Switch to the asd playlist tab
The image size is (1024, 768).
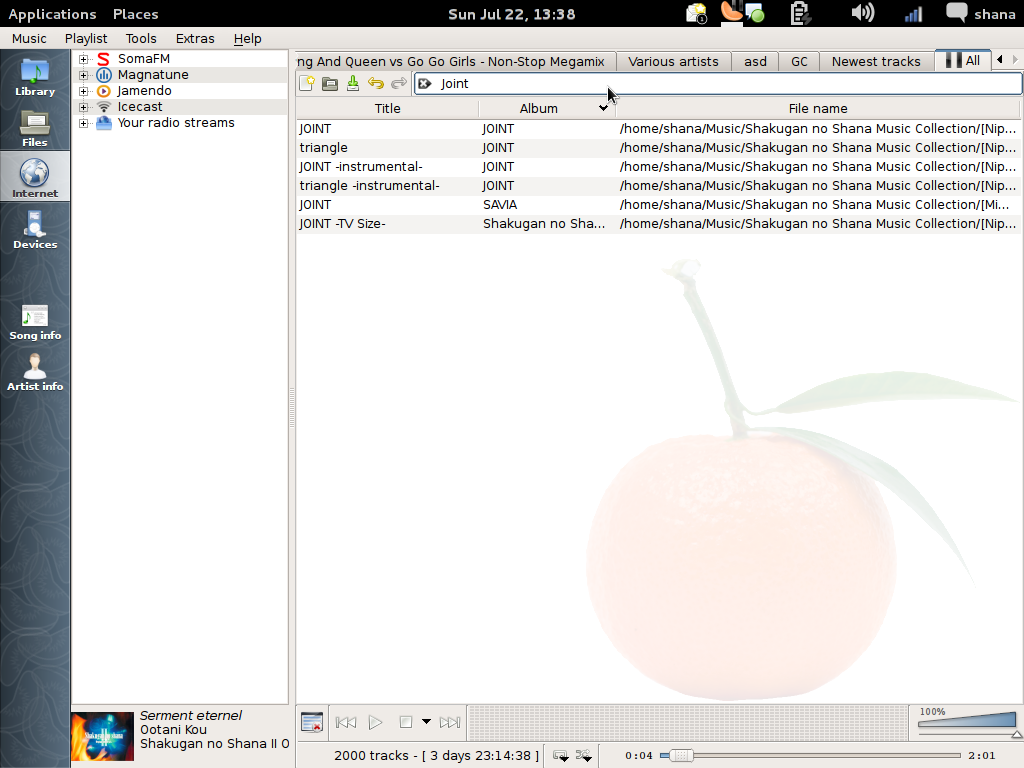[755, 61]
